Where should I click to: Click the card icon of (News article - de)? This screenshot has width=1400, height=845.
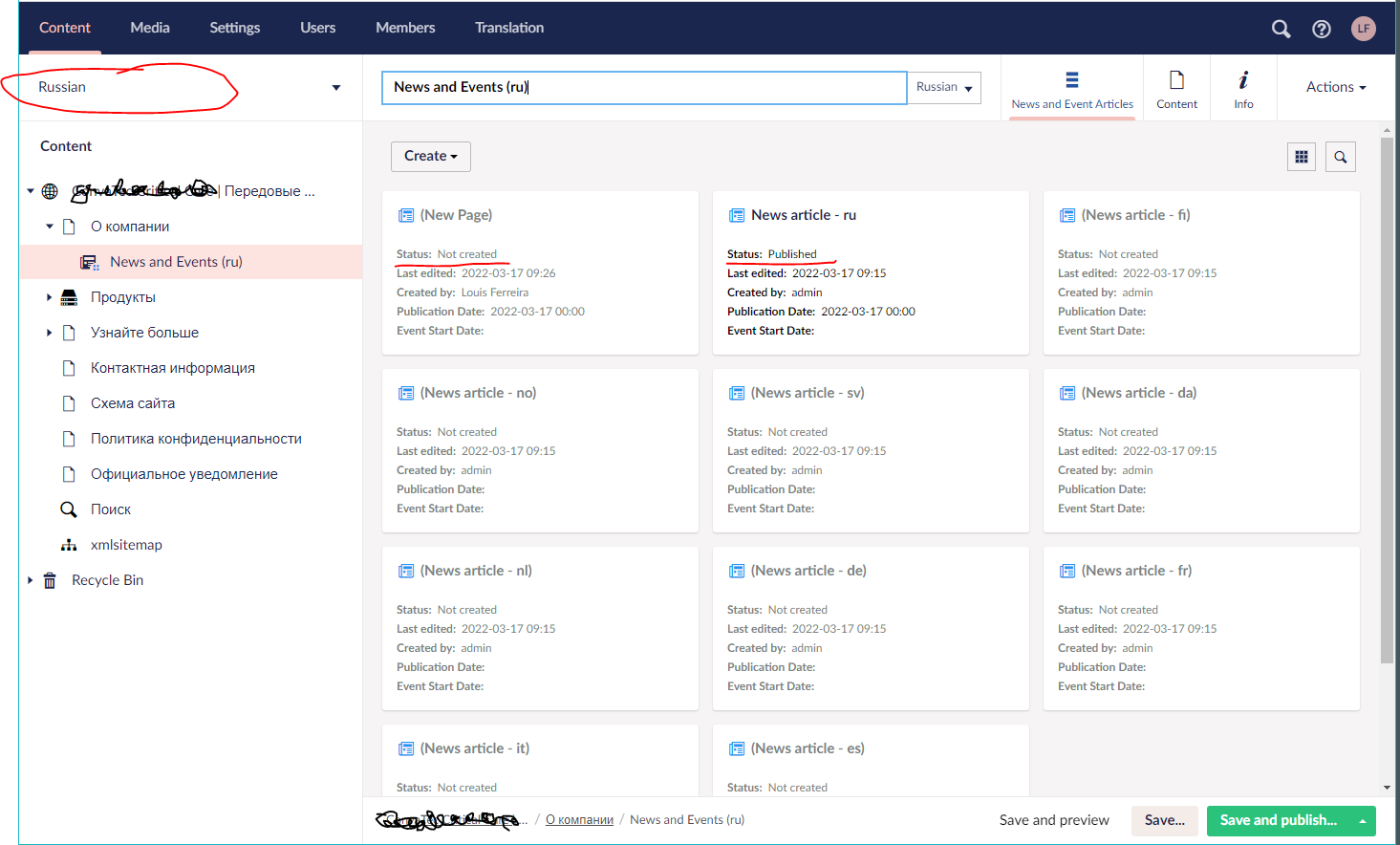(x=737, y=571)
